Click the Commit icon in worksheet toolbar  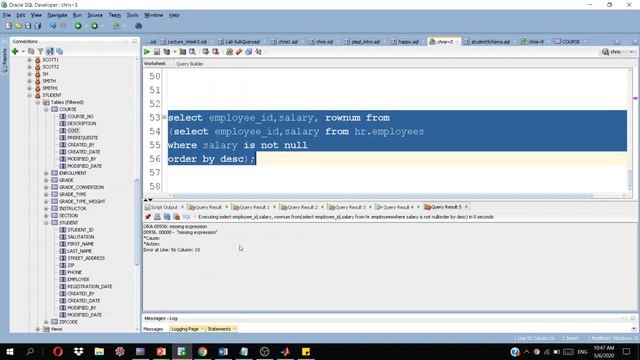[x=206, y=52]
